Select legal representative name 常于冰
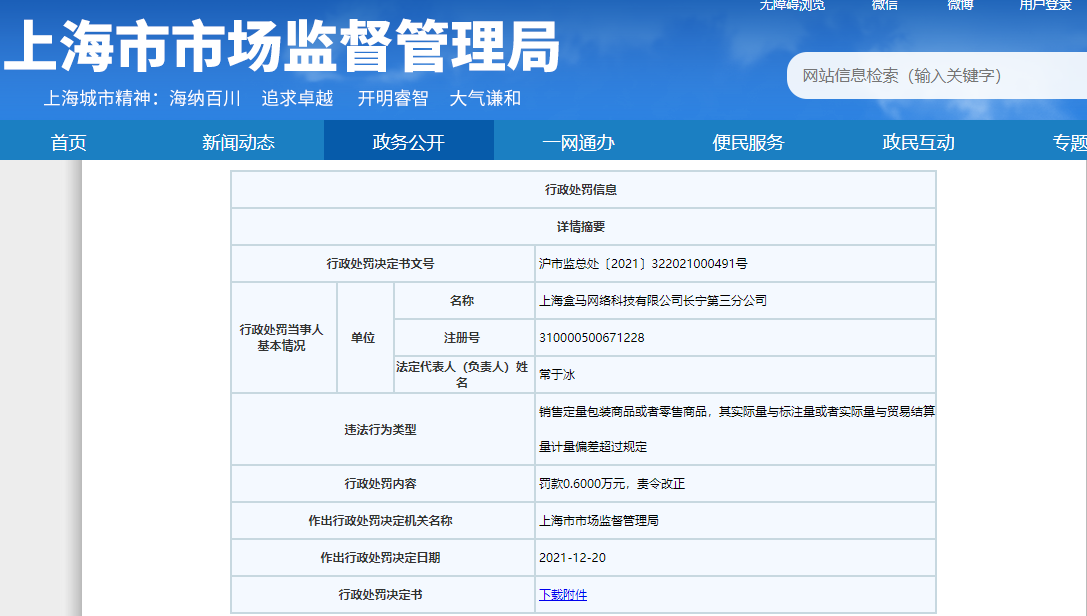 [x=557, y=375]
